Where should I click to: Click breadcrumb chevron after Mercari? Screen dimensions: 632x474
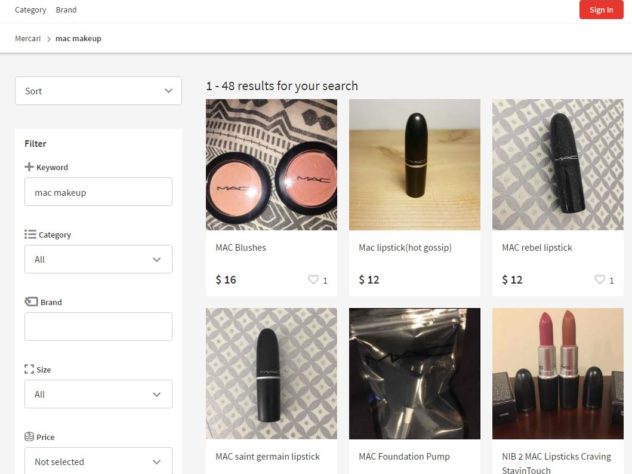tap(48, 39)
